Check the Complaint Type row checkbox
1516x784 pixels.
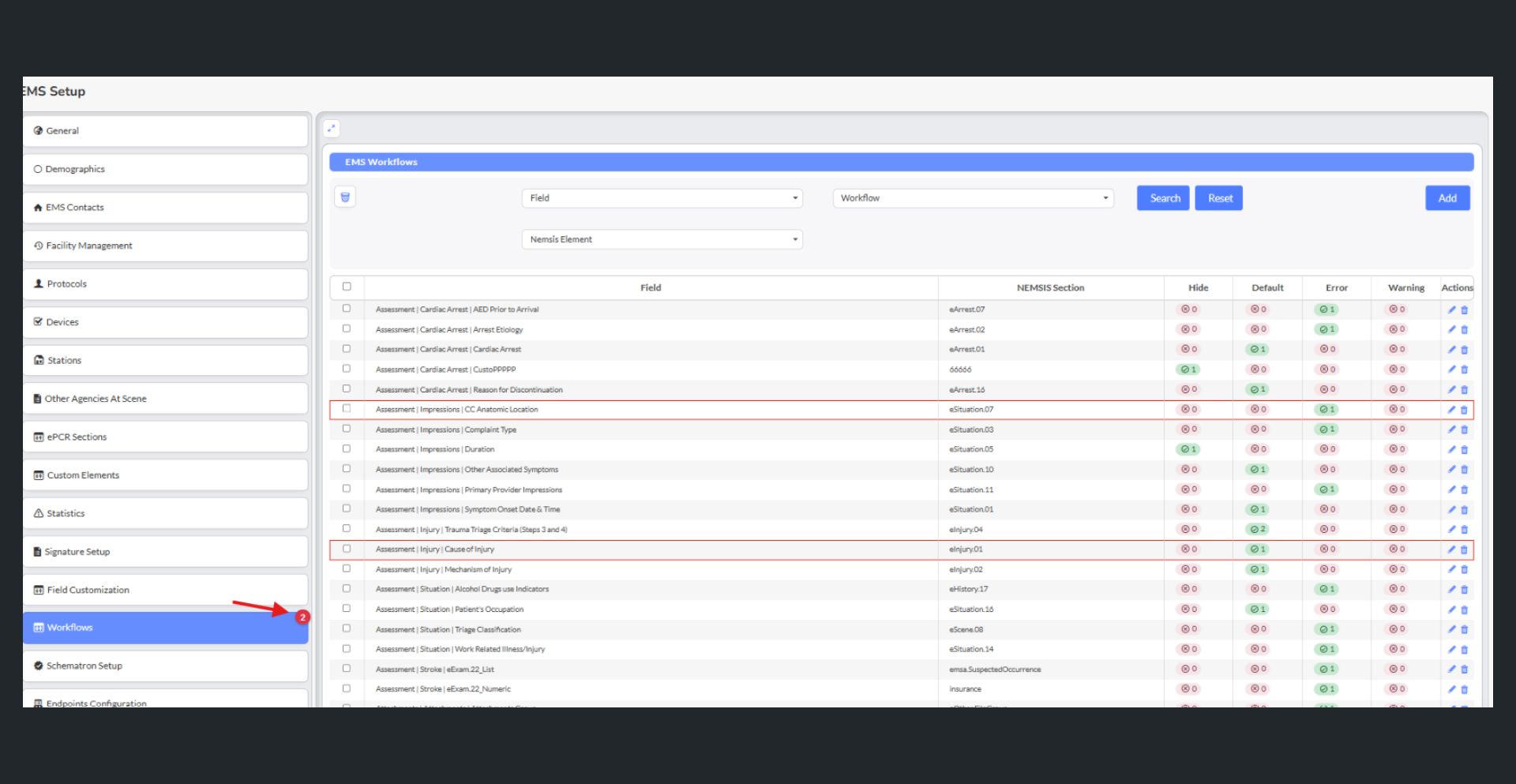pyautogui.click(x=347, y=429)
